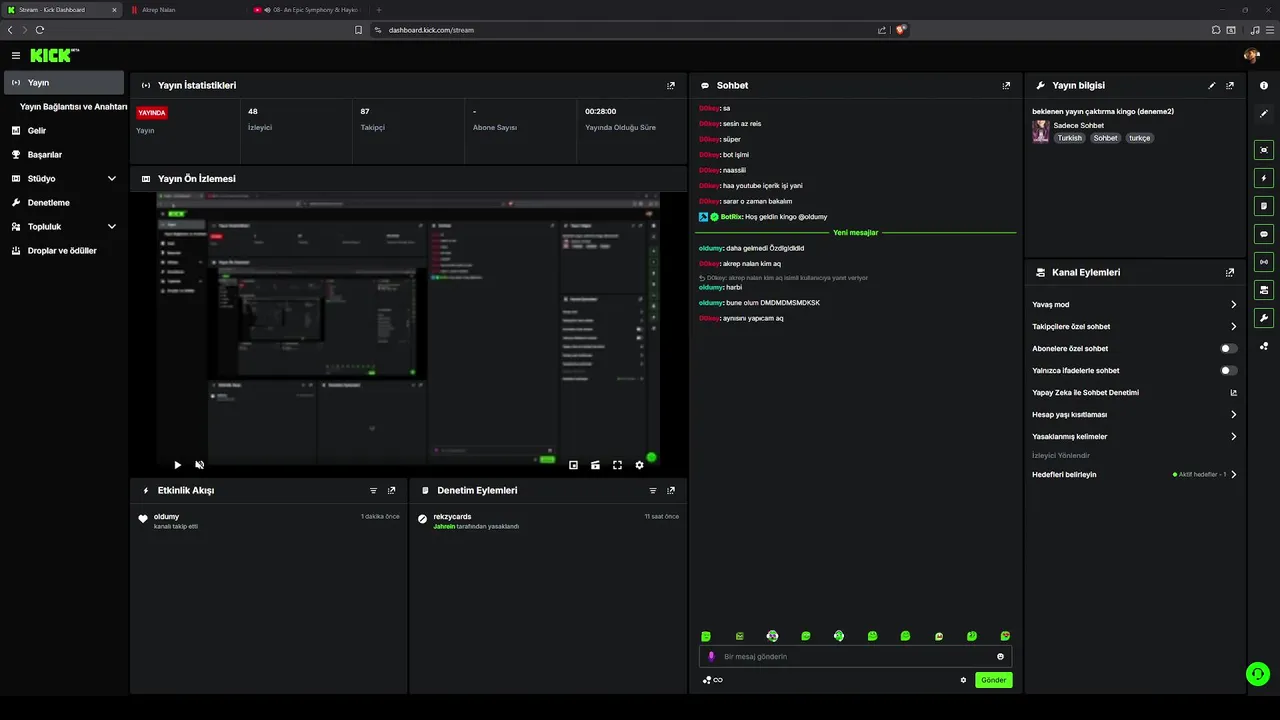Pop out the Kanal Eylemleri panel
The width and height of the screenshot is (1280, 720).
tap(1230, 272)
